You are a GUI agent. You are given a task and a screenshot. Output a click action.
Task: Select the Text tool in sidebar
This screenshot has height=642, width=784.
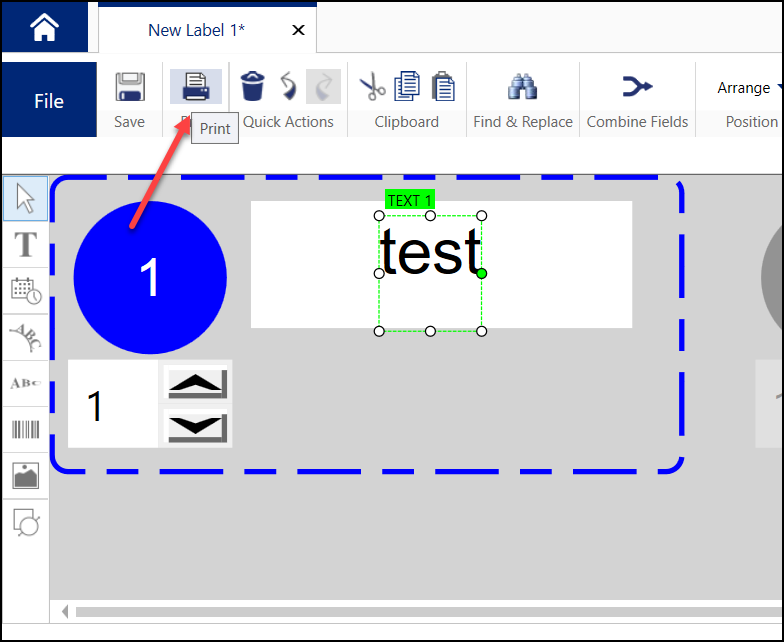point(25,244)
